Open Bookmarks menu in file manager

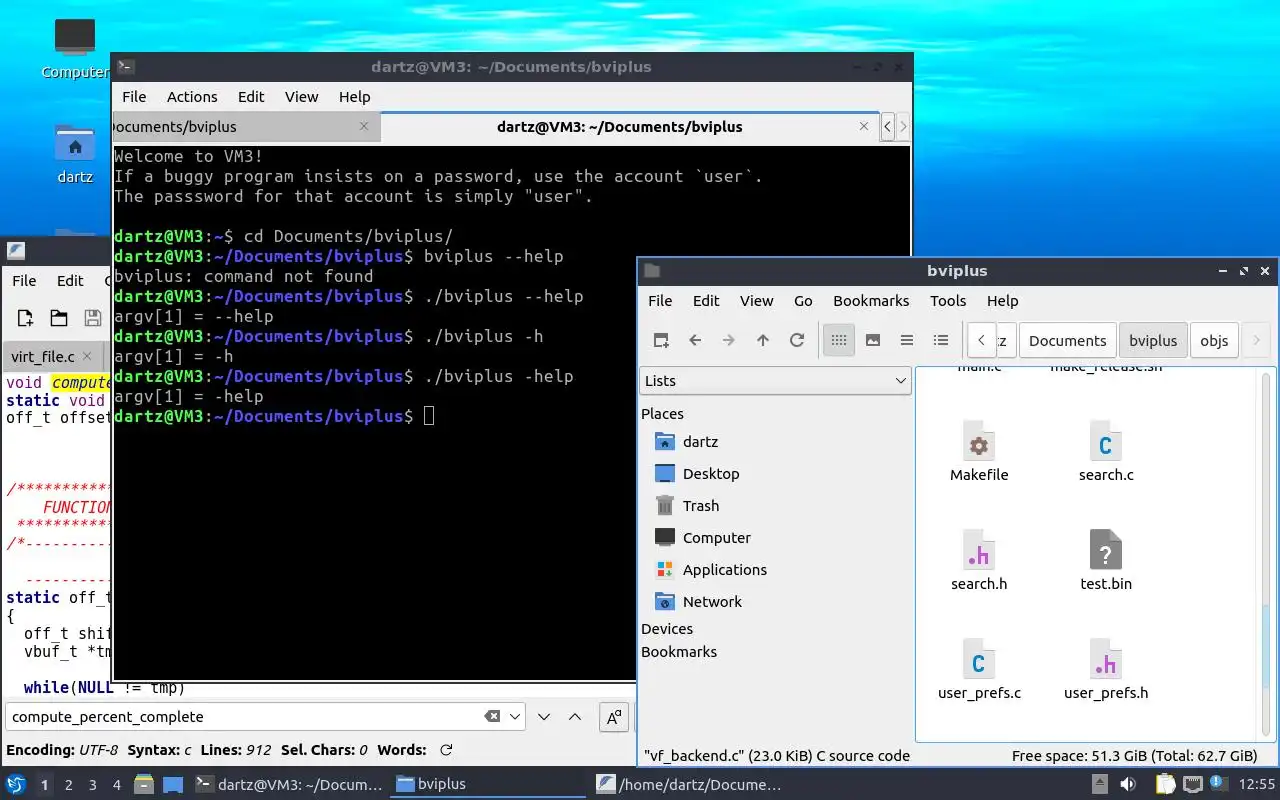pyautogui.click(x=871, y=300)
